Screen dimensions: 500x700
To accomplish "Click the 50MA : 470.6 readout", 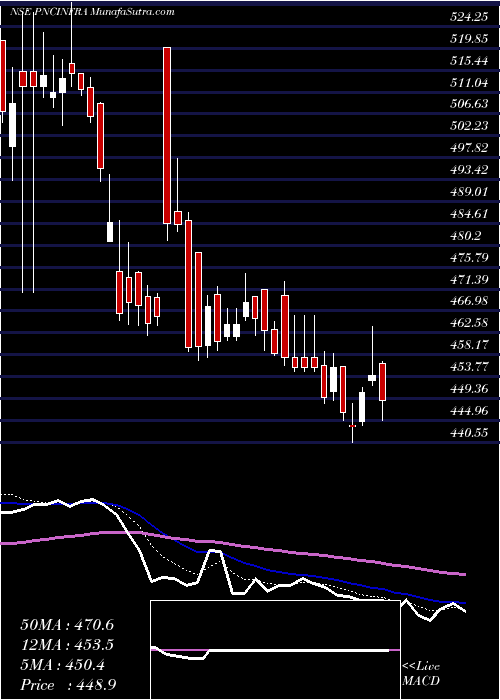I will click(x=67, y=625).
